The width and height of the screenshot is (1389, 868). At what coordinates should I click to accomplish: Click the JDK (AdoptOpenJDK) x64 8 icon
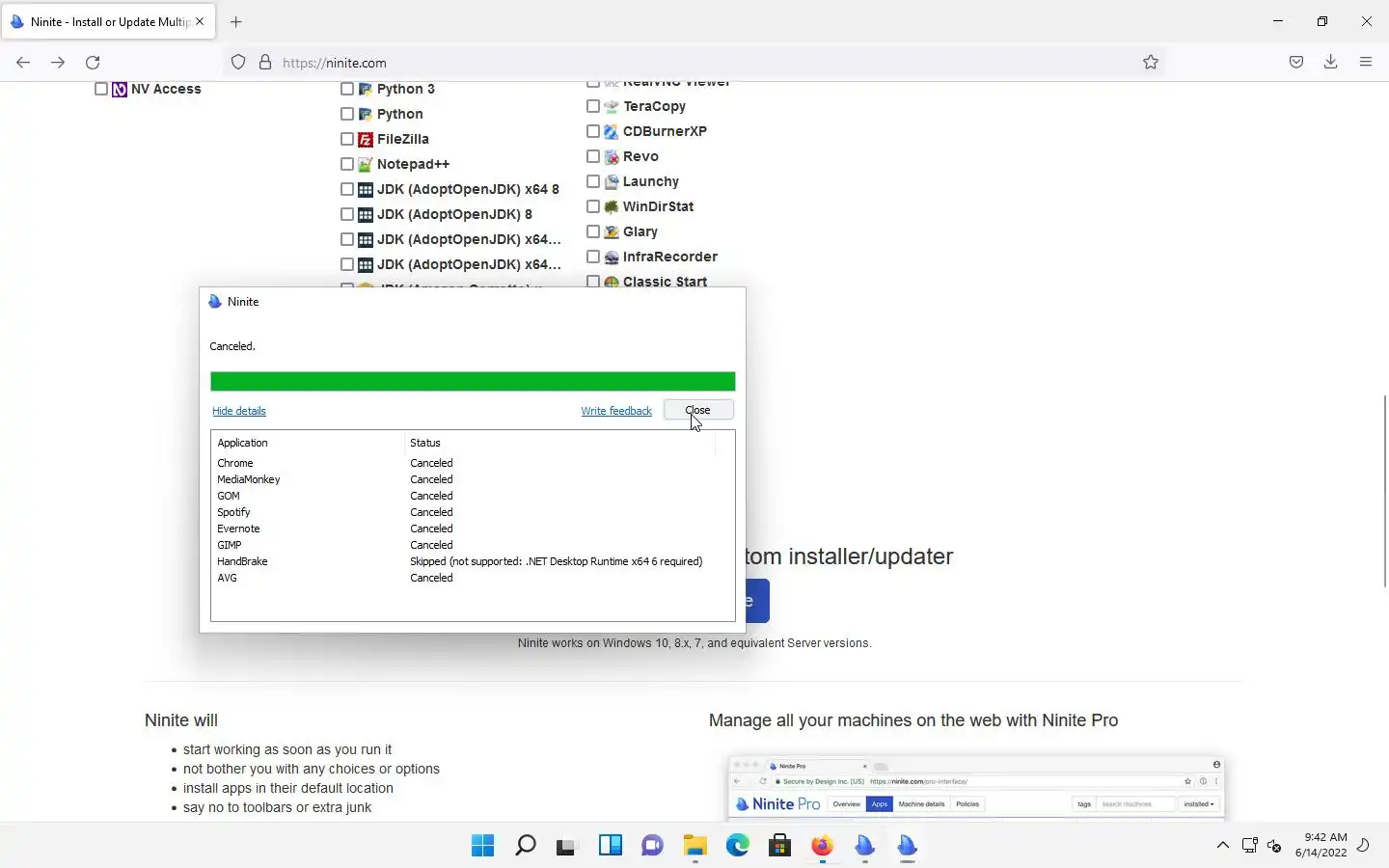coord(366,189)
